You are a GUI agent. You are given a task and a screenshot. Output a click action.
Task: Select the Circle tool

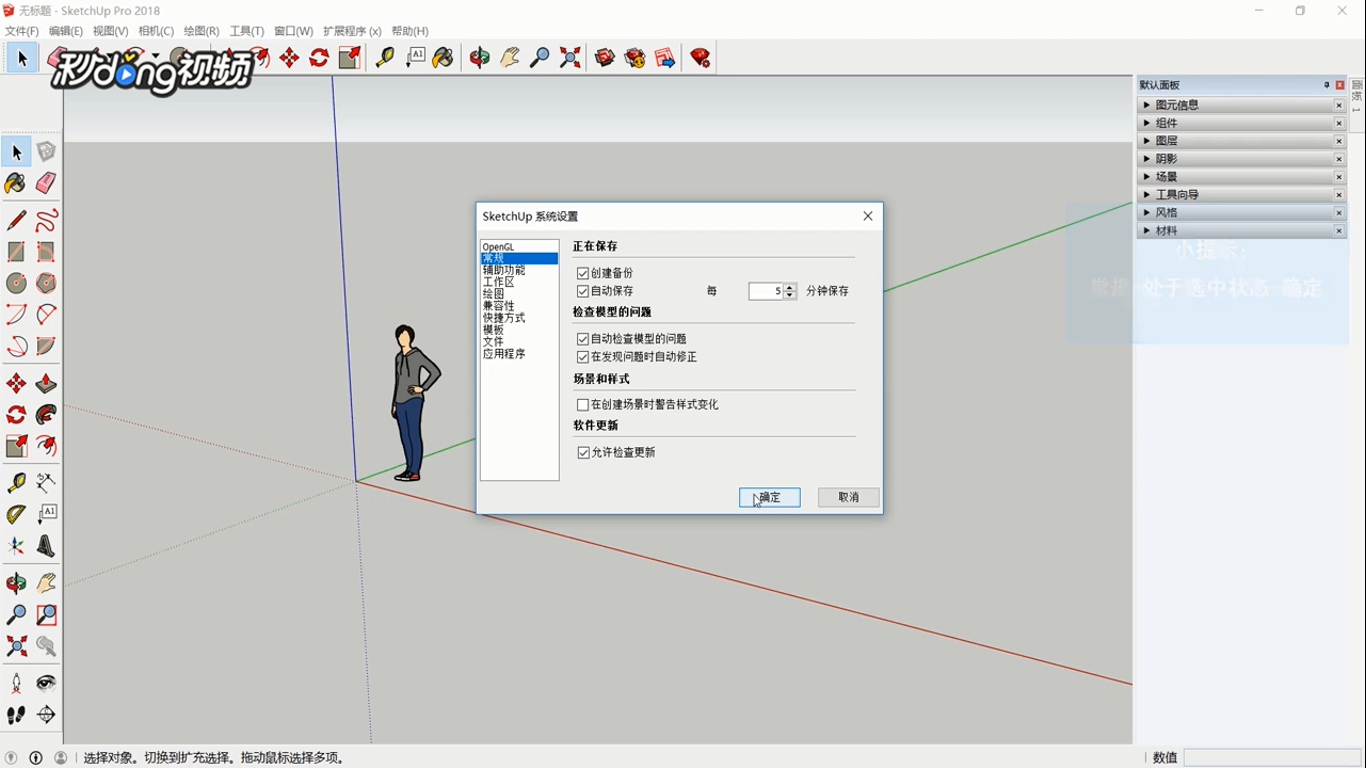16,283
